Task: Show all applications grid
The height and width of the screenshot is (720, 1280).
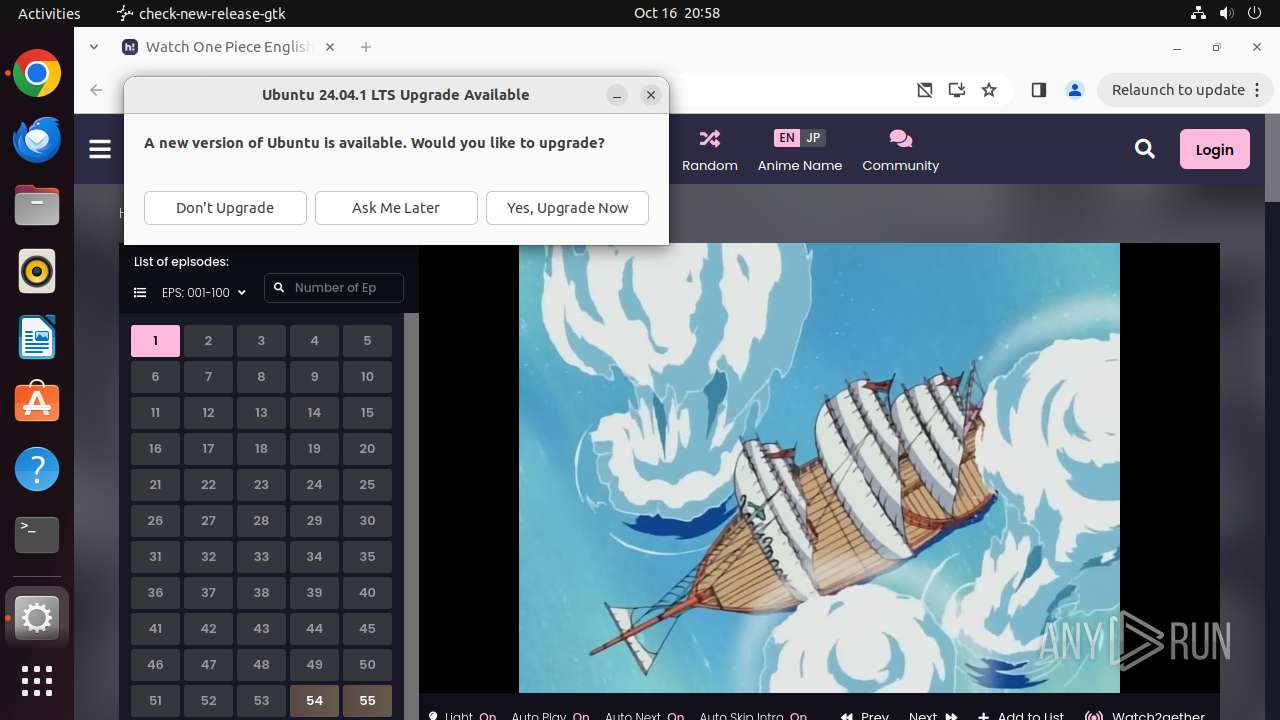Action: (37, 681)
